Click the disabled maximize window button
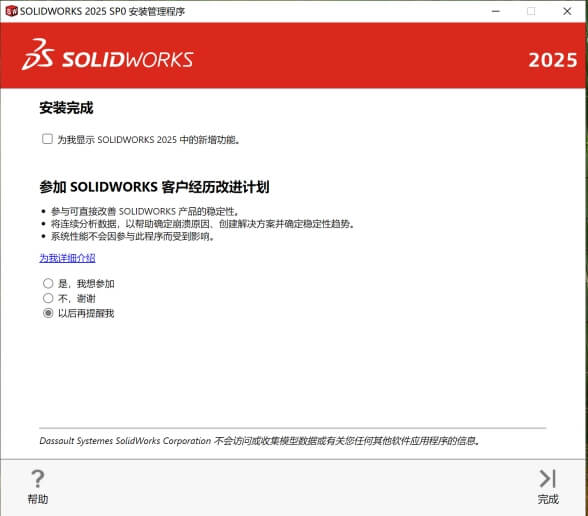This screenshot has width=588, height=516. (x=531, y=11)
